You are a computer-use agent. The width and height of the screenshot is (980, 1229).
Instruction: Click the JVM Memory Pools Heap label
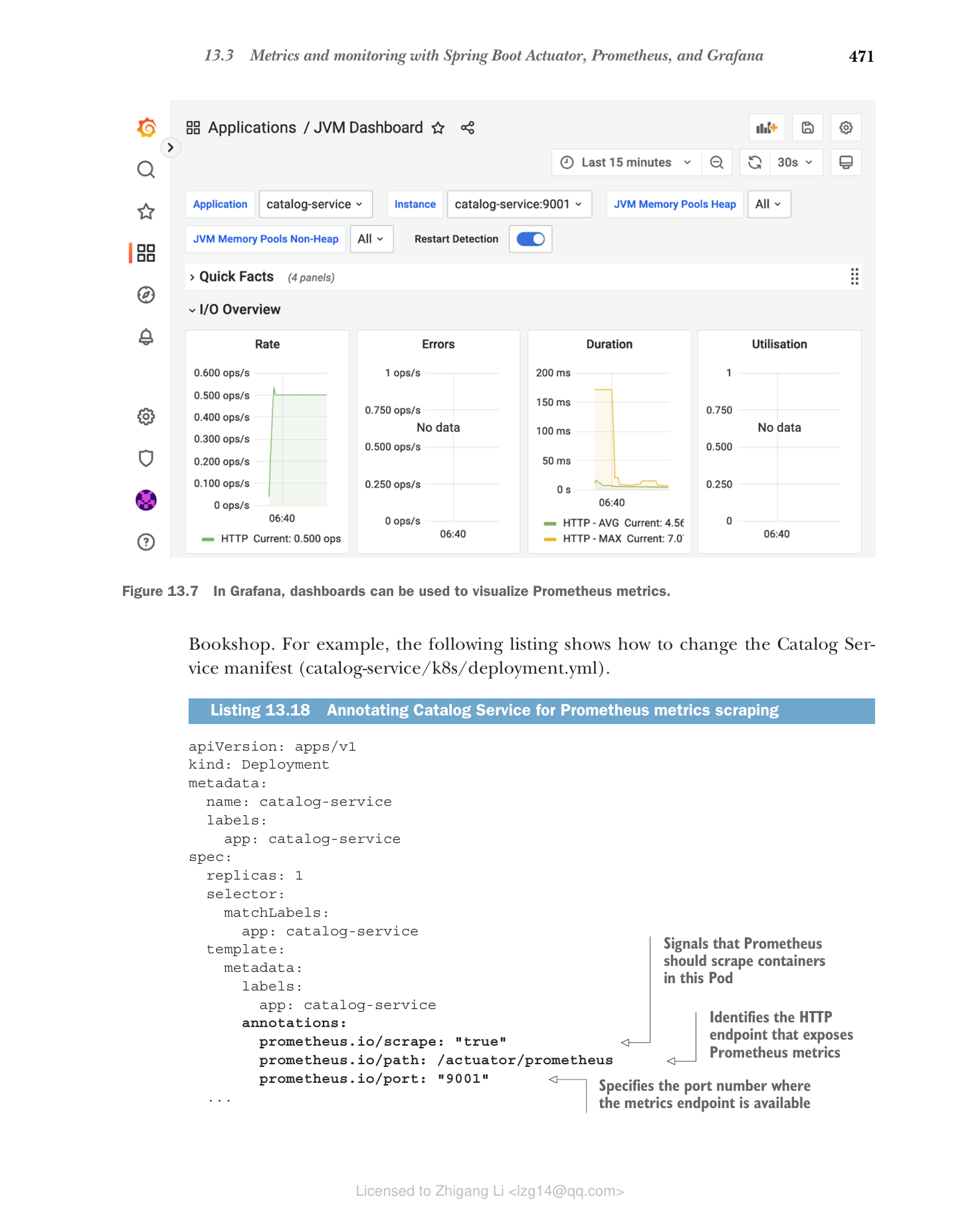click(x=675, y=205)
